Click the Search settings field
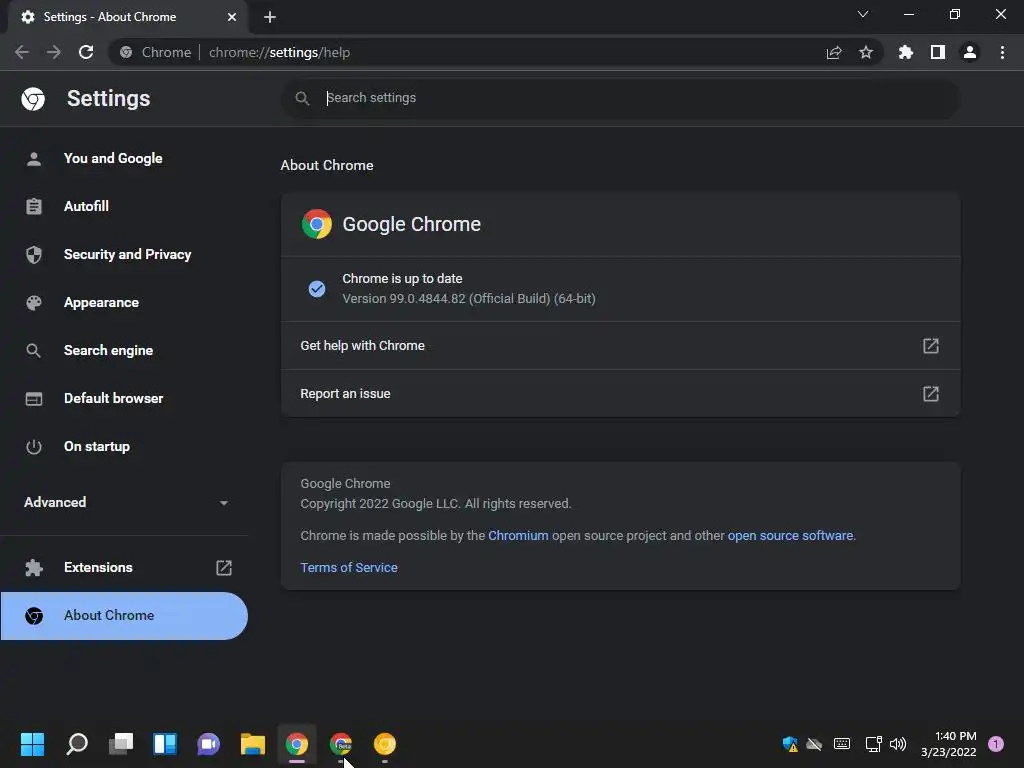Screen dimensions: 1024x768 coord(620,98)
